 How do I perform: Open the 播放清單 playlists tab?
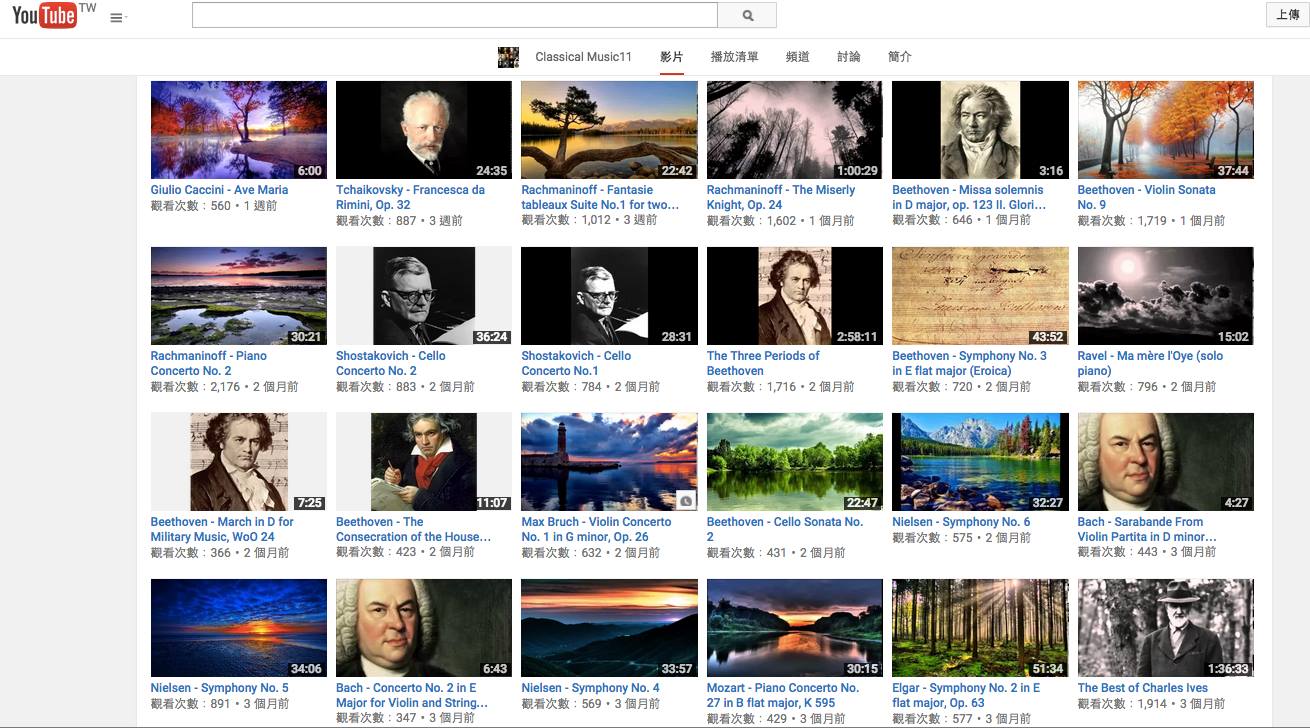click(734, 57)
